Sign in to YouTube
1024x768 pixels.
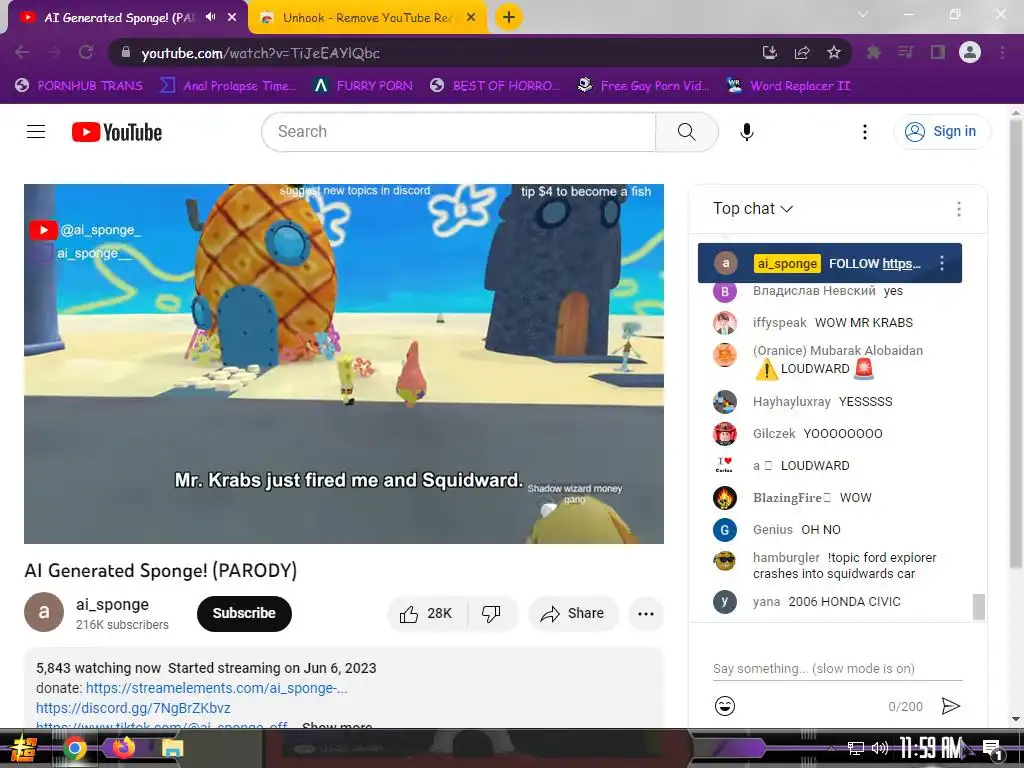coord(941,131)
